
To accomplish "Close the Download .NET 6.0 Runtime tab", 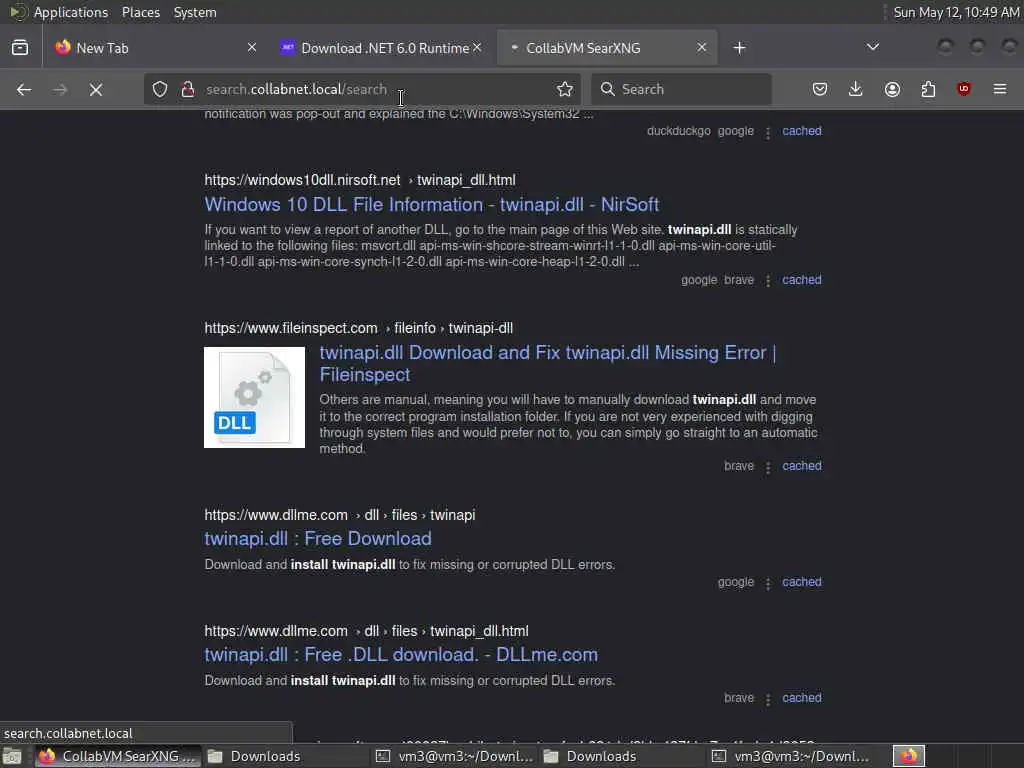I will (477, 48).
